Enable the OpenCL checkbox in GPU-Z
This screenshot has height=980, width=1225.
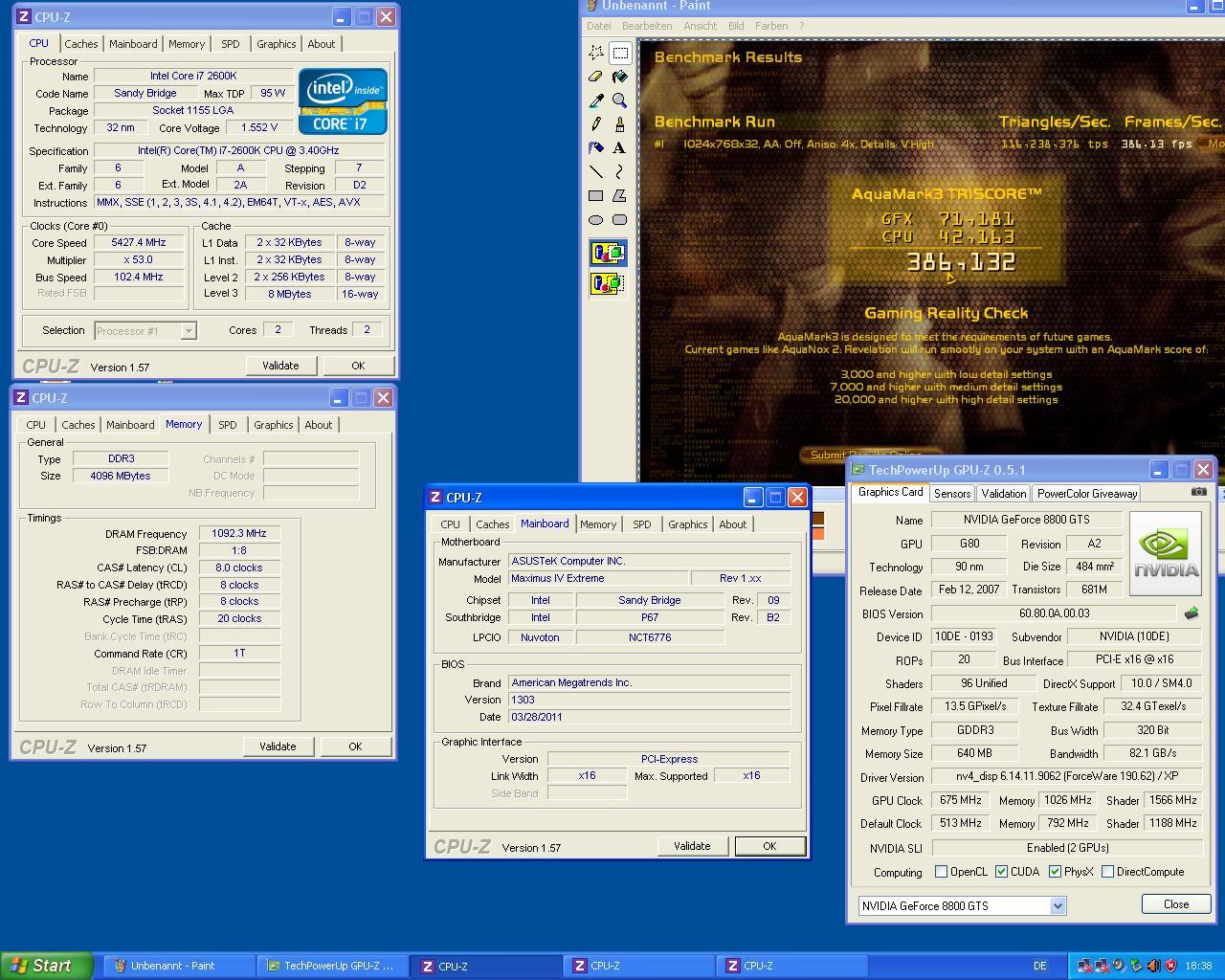tap(942, 872)
